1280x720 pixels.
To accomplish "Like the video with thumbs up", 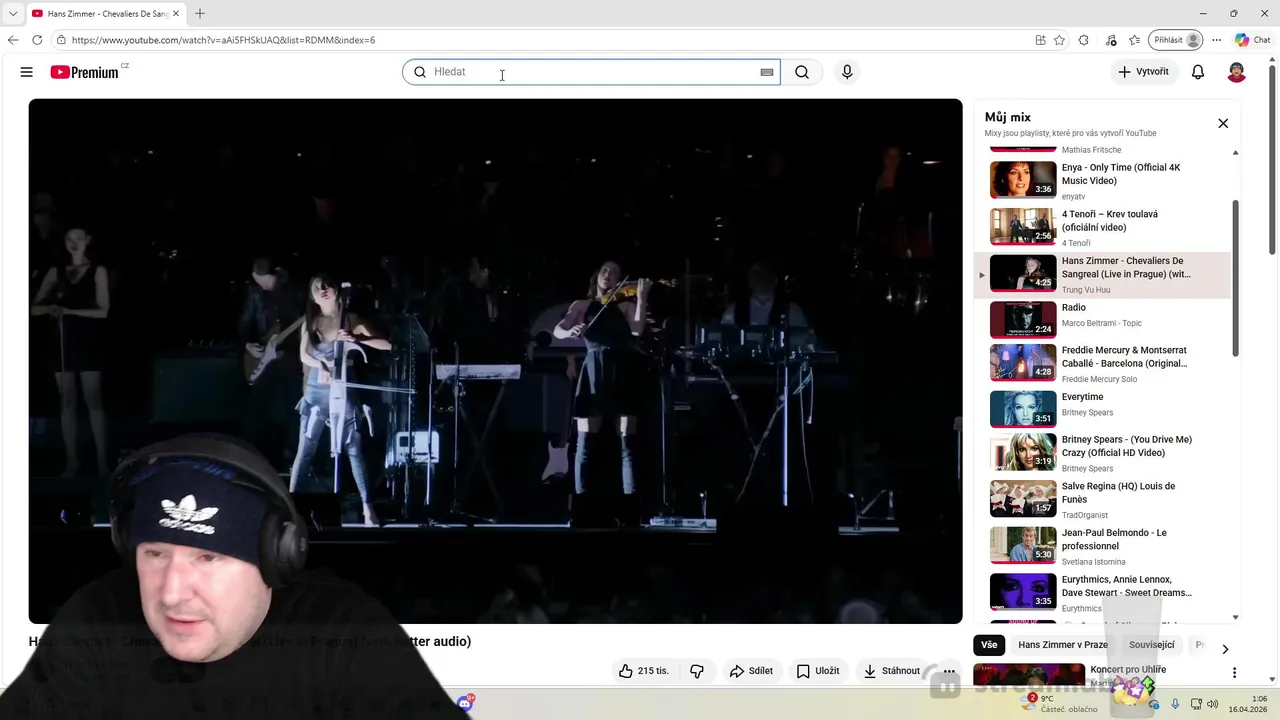I will coord(643,671).
